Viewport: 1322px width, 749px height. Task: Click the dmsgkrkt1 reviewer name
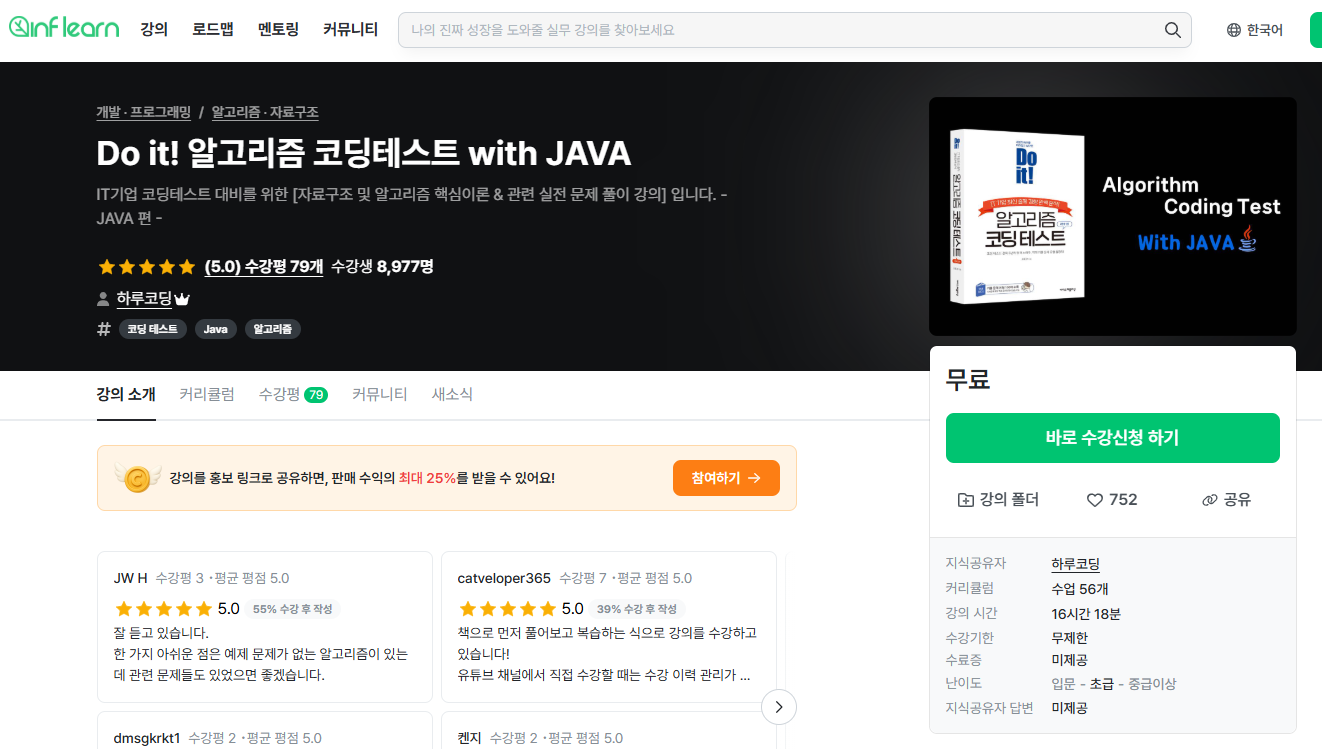[x=147, y=738]
